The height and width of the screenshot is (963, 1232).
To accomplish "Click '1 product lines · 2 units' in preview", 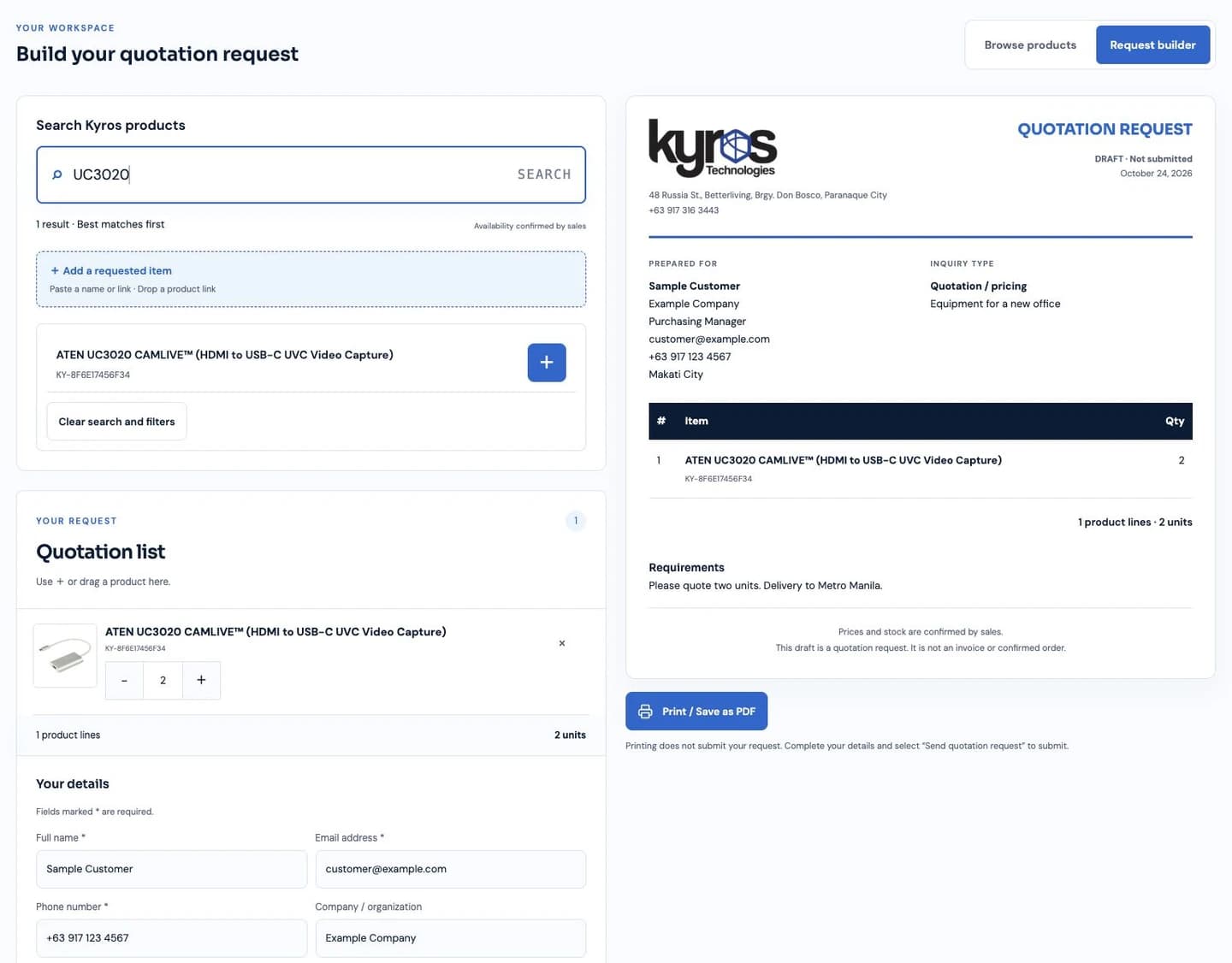I will [1134, 523].
